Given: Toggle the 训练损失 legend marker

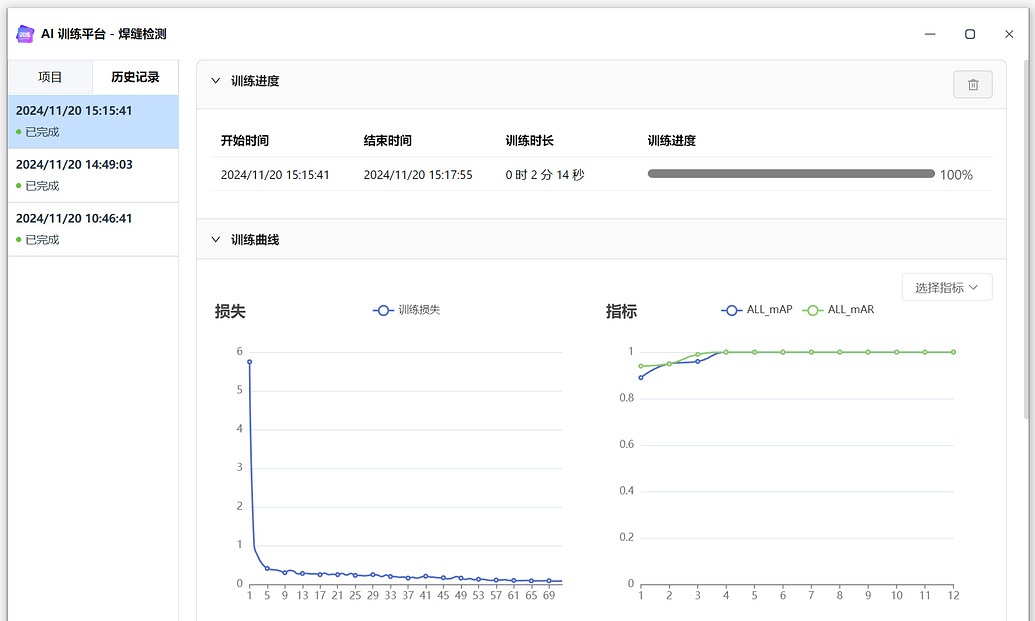Looking at the screenshot, I should (383, 310).
